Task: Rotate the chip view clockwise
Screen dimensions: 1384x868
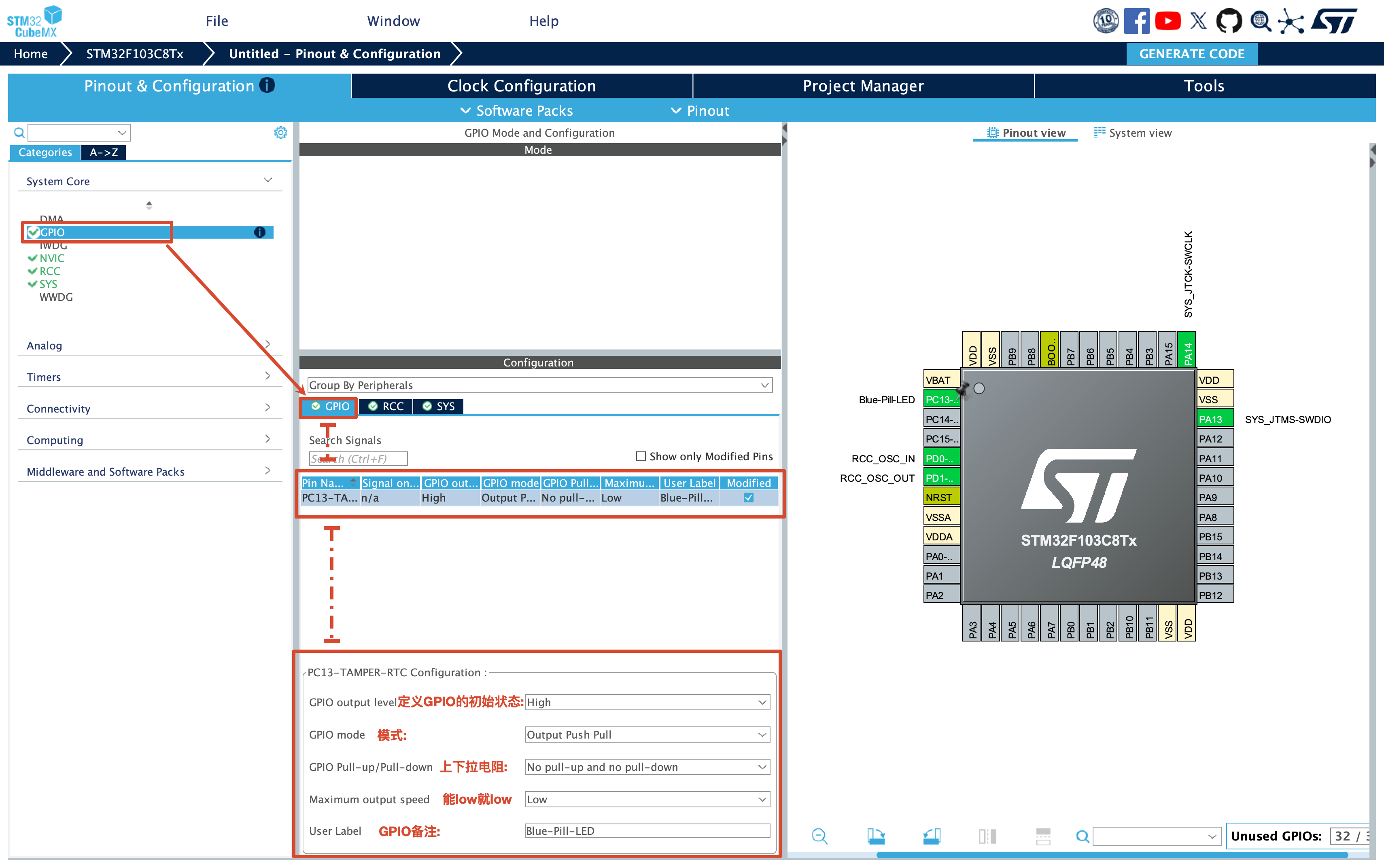Action: pos(876,836)
